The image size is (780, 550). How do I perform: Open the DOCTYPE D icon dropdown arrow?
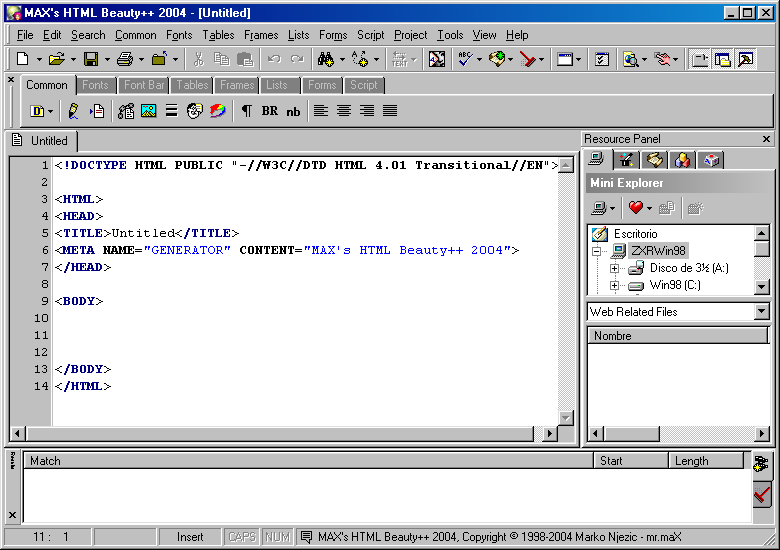coord(50,111)
